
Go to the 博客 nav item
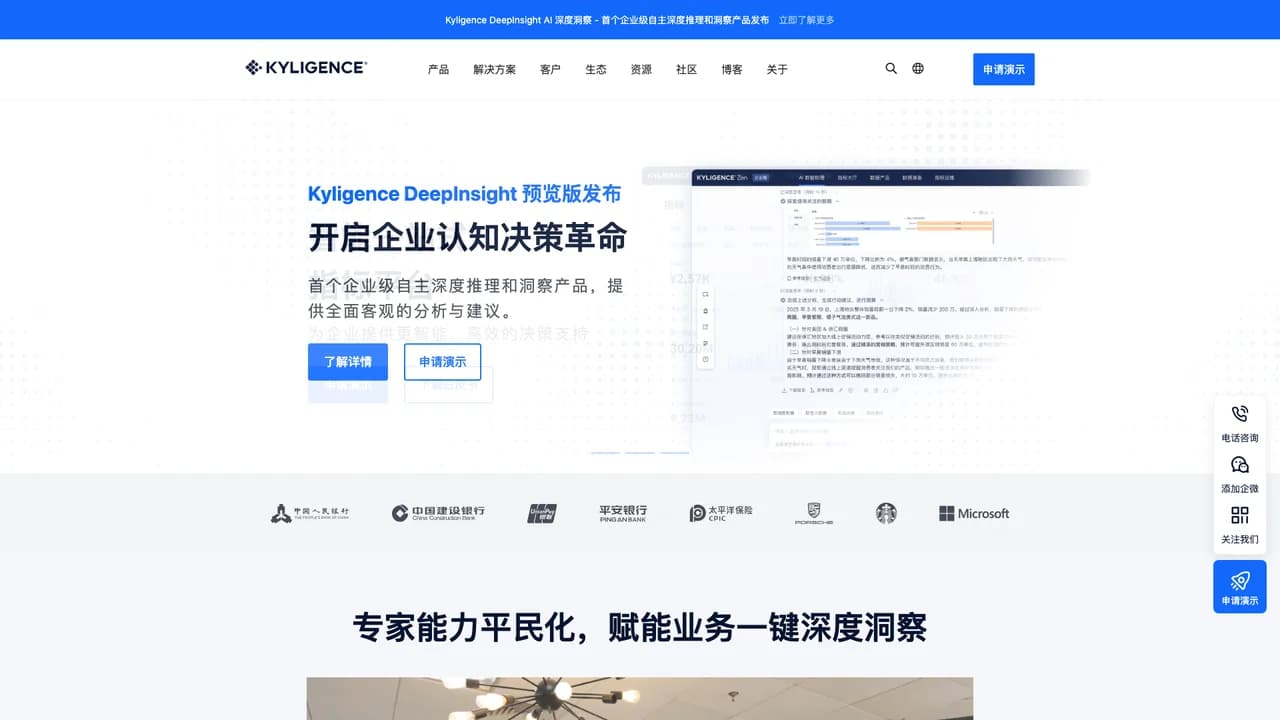pos(732,70)
